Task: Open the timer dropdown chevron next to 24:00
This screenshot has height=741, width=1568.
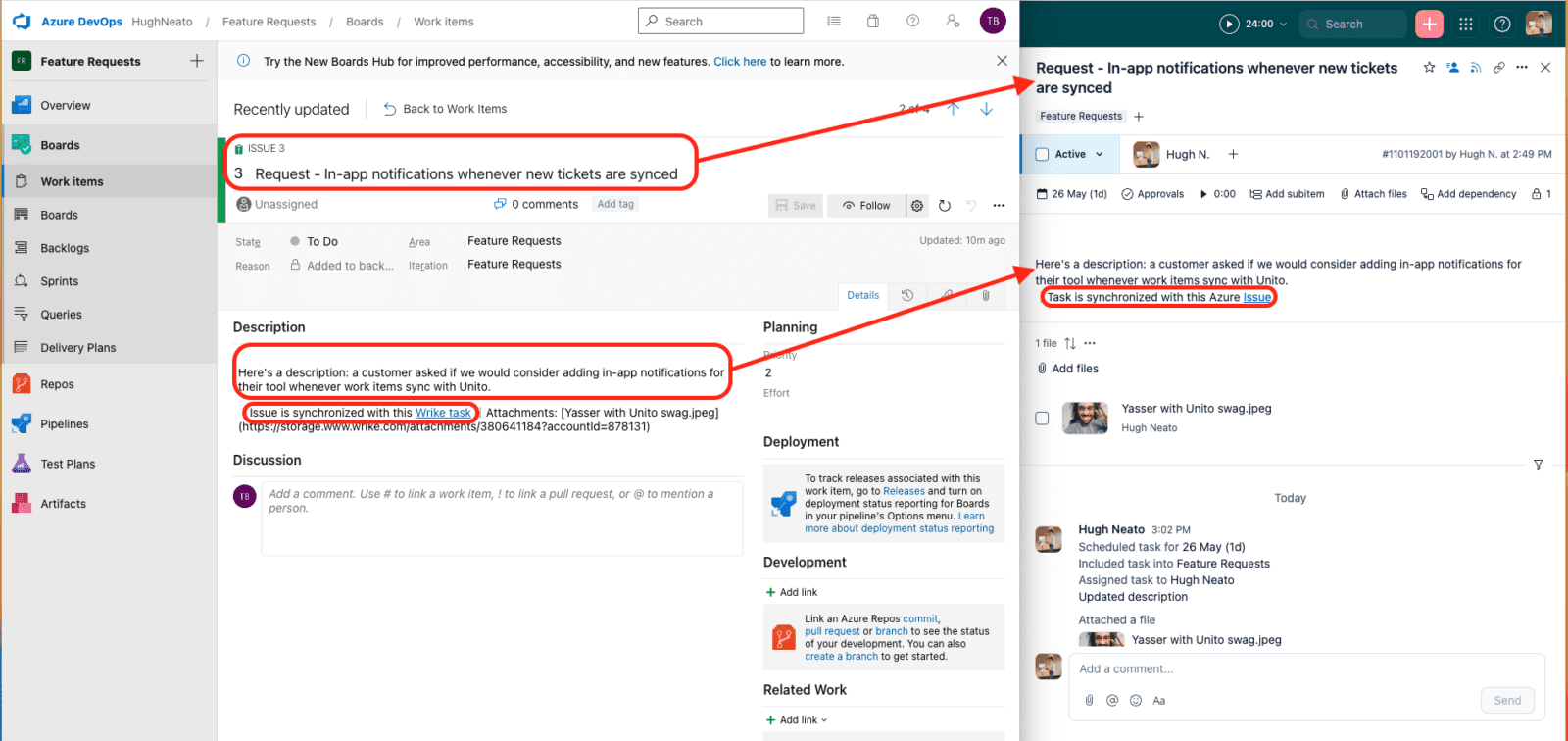Action: click(1283, 25)
